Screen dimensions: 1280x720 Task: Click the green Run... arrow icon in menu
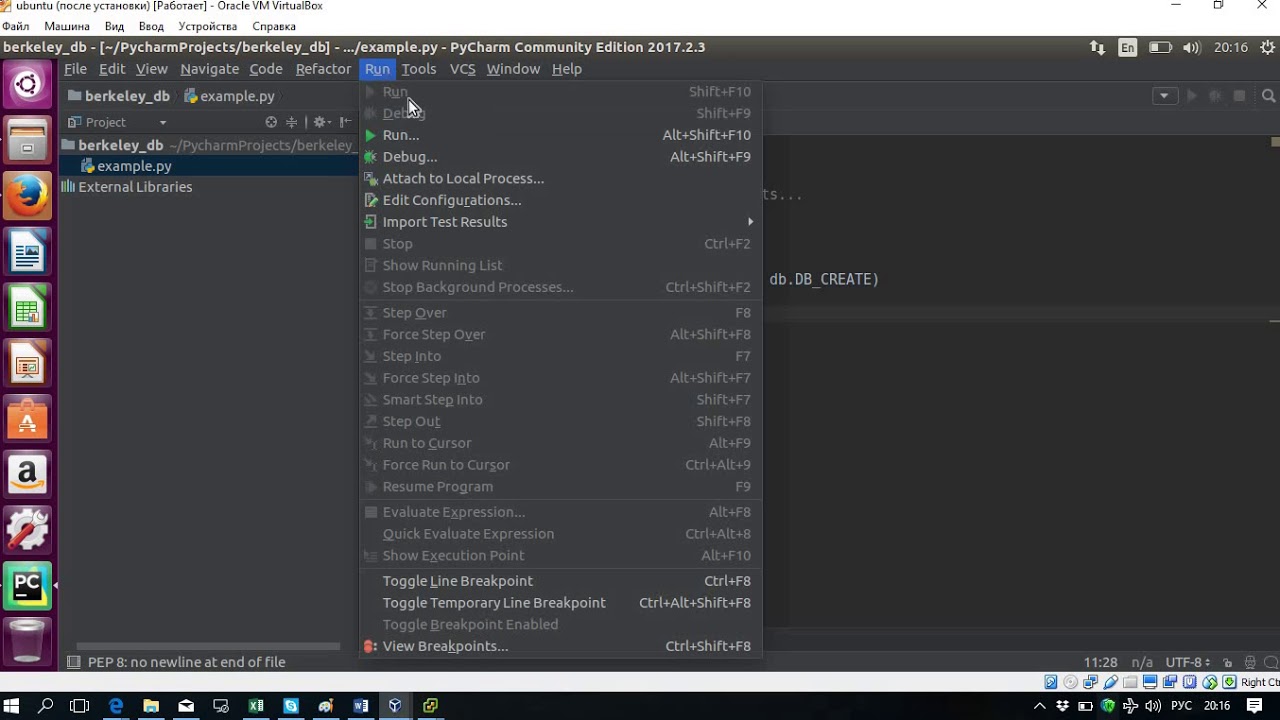[x=370, y=135]
